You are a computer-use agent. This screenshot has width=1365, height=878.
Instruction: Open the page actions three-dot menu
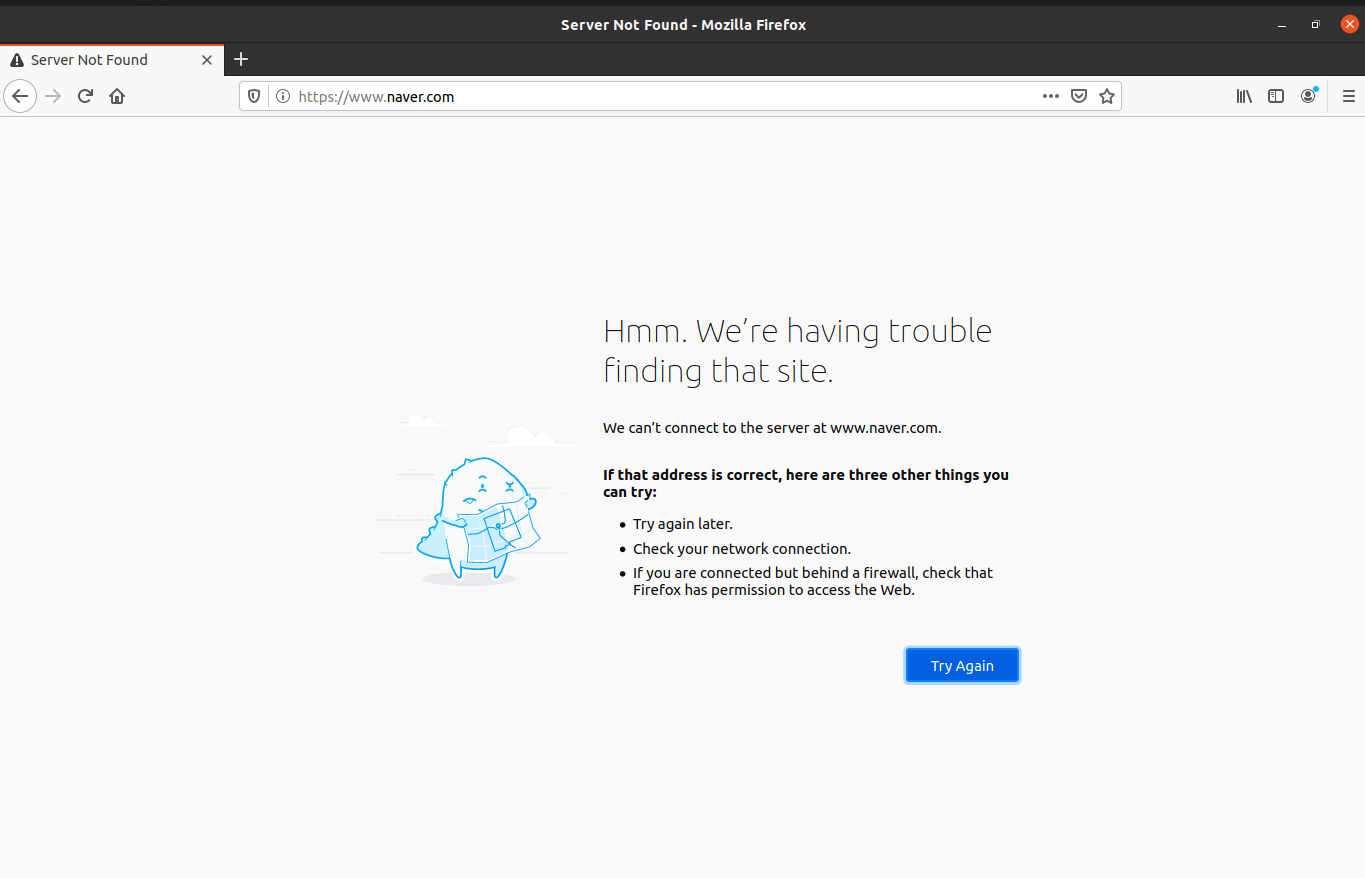tap(1050, 96)
